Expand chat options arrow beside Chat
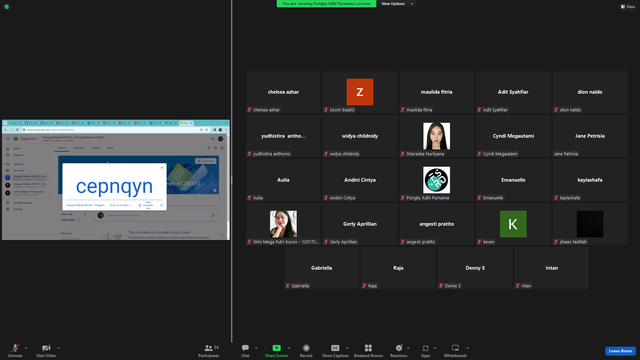Viewport: 640px width, 360px height. coord(256,348)
